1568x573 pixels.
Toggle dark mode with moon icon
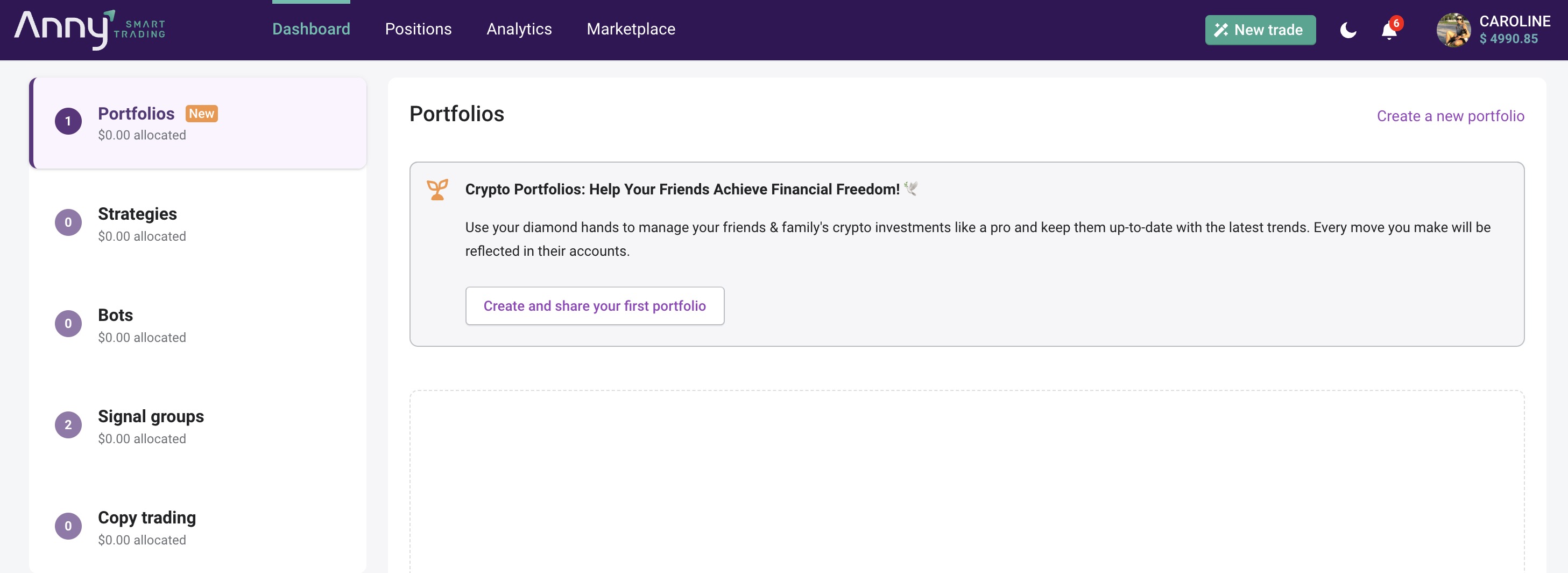point(1348,30)
